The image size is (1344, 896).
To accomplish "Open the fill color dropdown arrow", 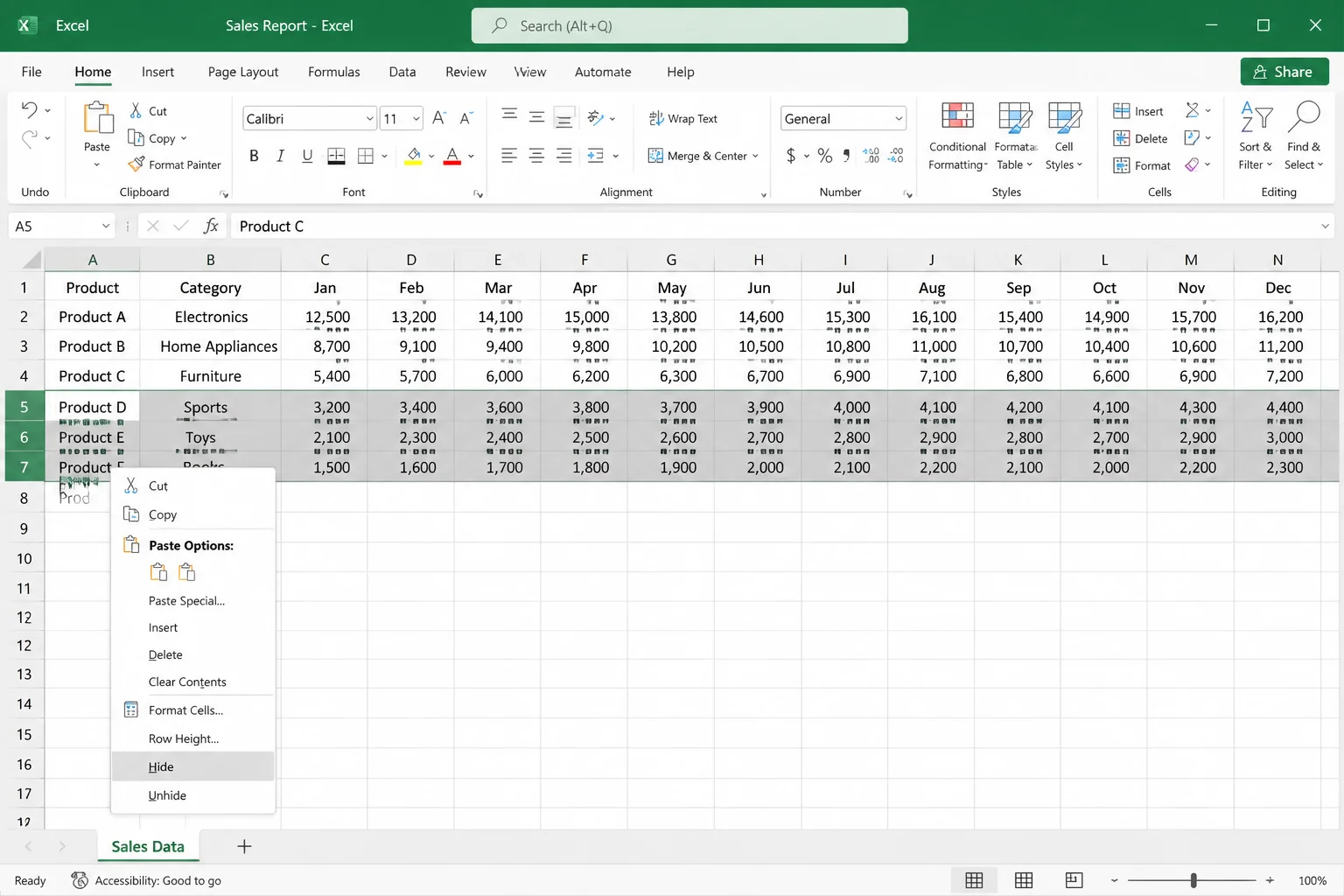I will (x=431, y=157).
